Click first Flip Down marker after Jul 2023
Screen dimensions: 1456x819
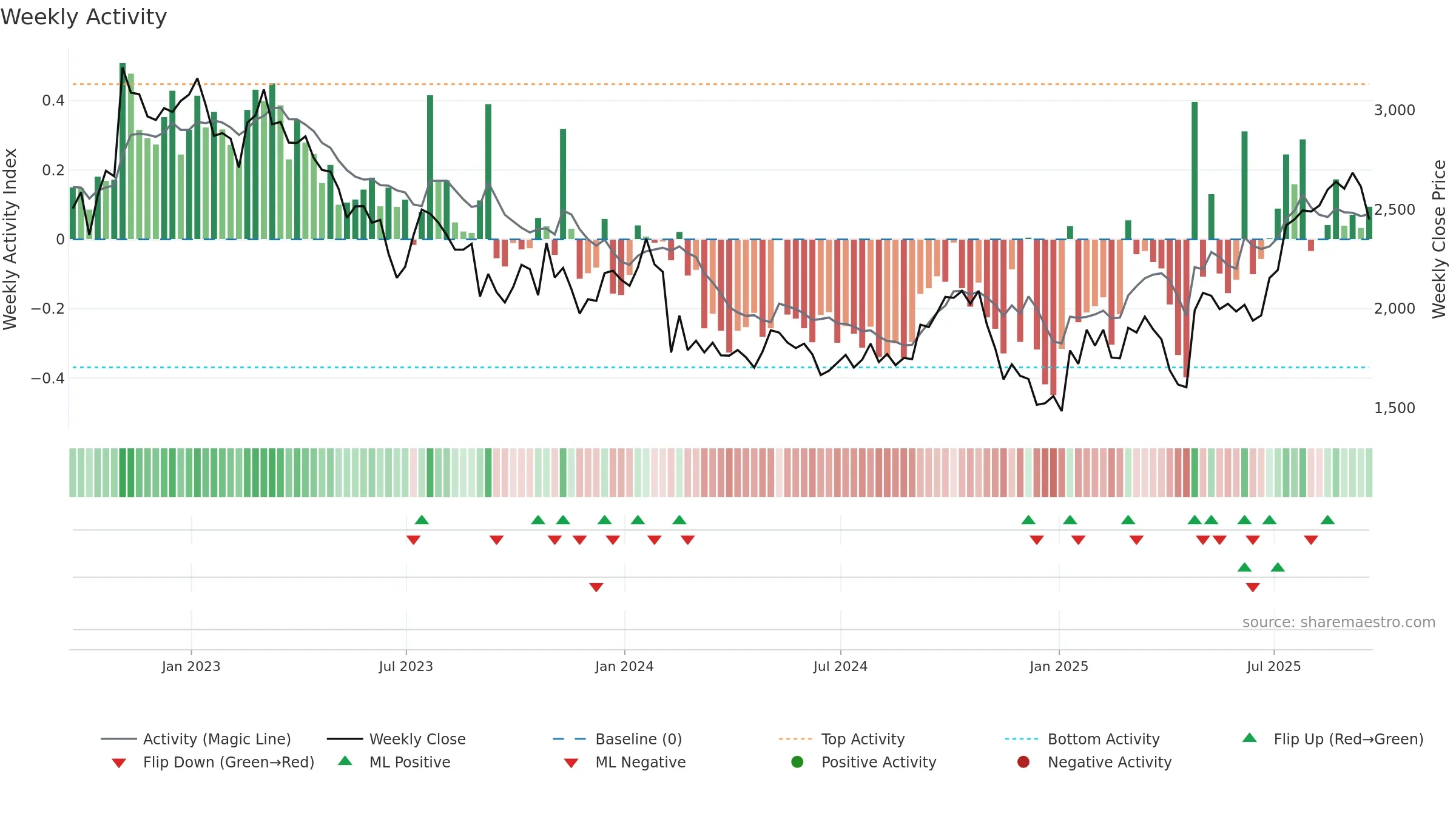414,540
